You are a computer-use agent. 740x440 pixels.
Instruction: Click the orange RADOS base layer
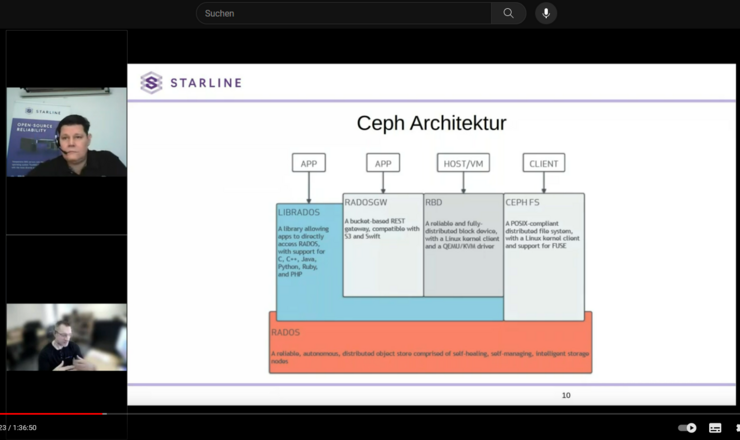tap(430, 348)
